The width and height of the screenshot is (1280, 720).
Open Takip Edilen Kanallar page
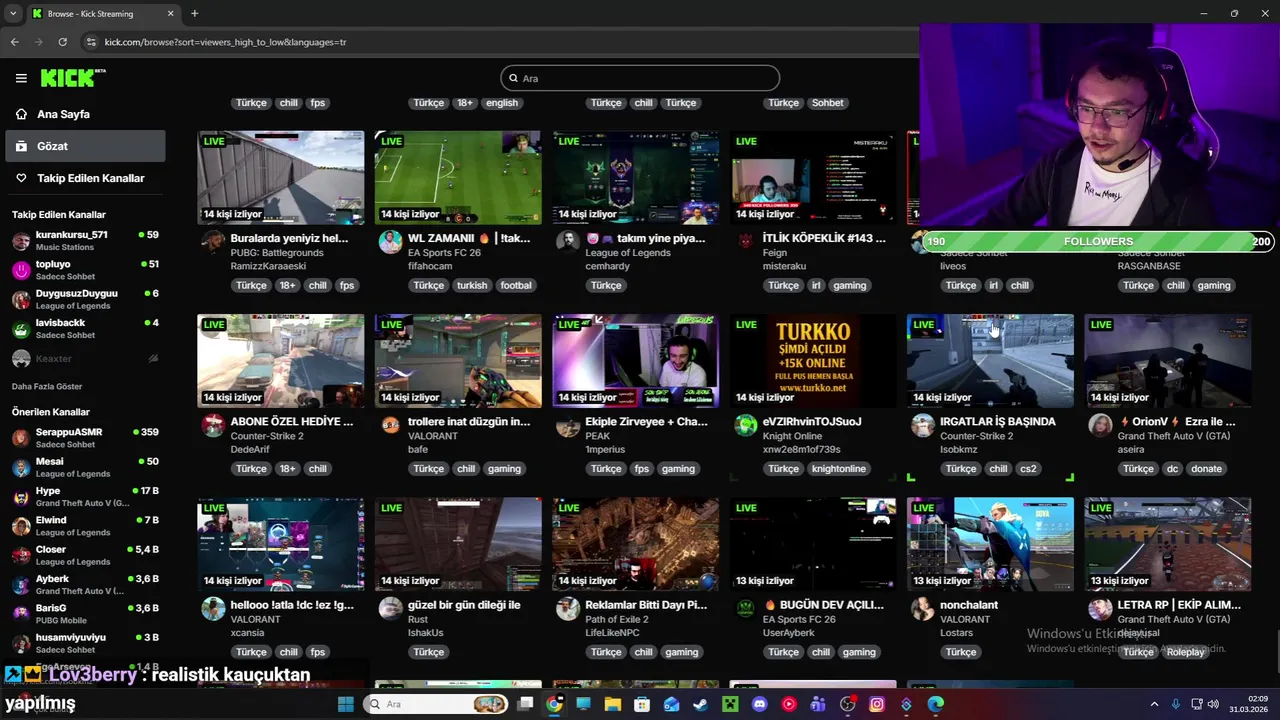[85, 178]
